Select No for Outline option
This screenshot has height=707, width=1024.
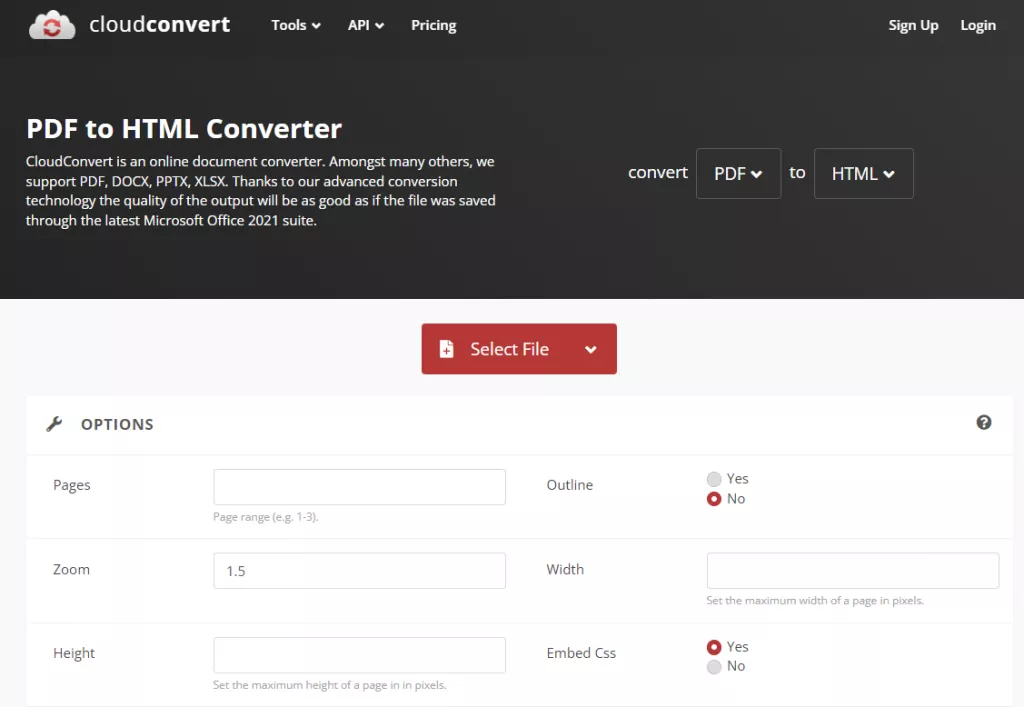pos(714,499)
